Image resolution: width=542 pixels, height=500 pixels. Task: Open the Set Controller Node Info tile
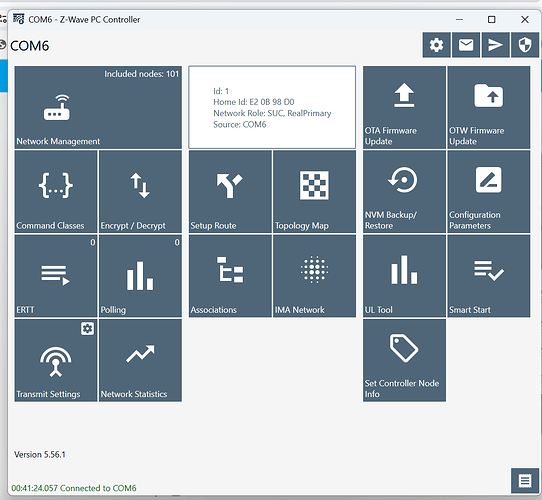[404, 360]
